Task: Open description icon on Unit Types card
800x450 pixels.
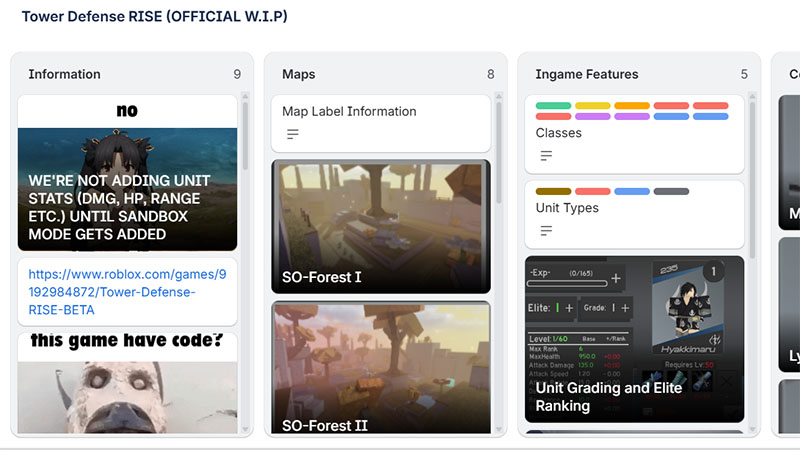Action: [x=546, y=231]
